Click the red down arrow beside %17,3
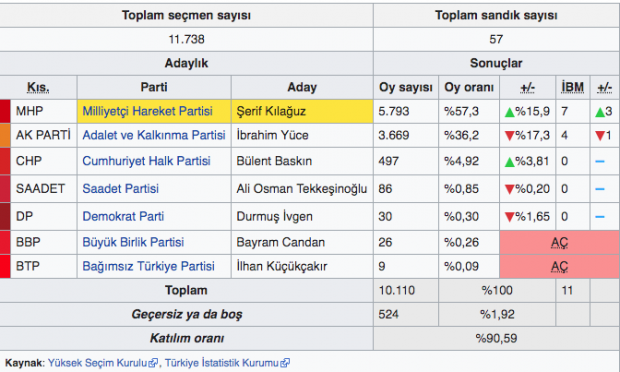 click(510, 136)
